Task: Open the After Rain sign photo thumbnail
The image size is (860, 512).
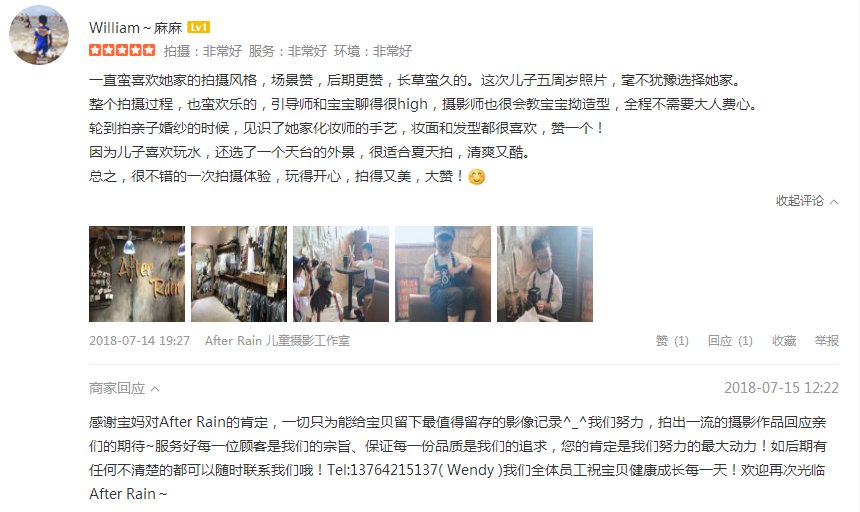Action: pyautogui.click(x=137, y=274)
